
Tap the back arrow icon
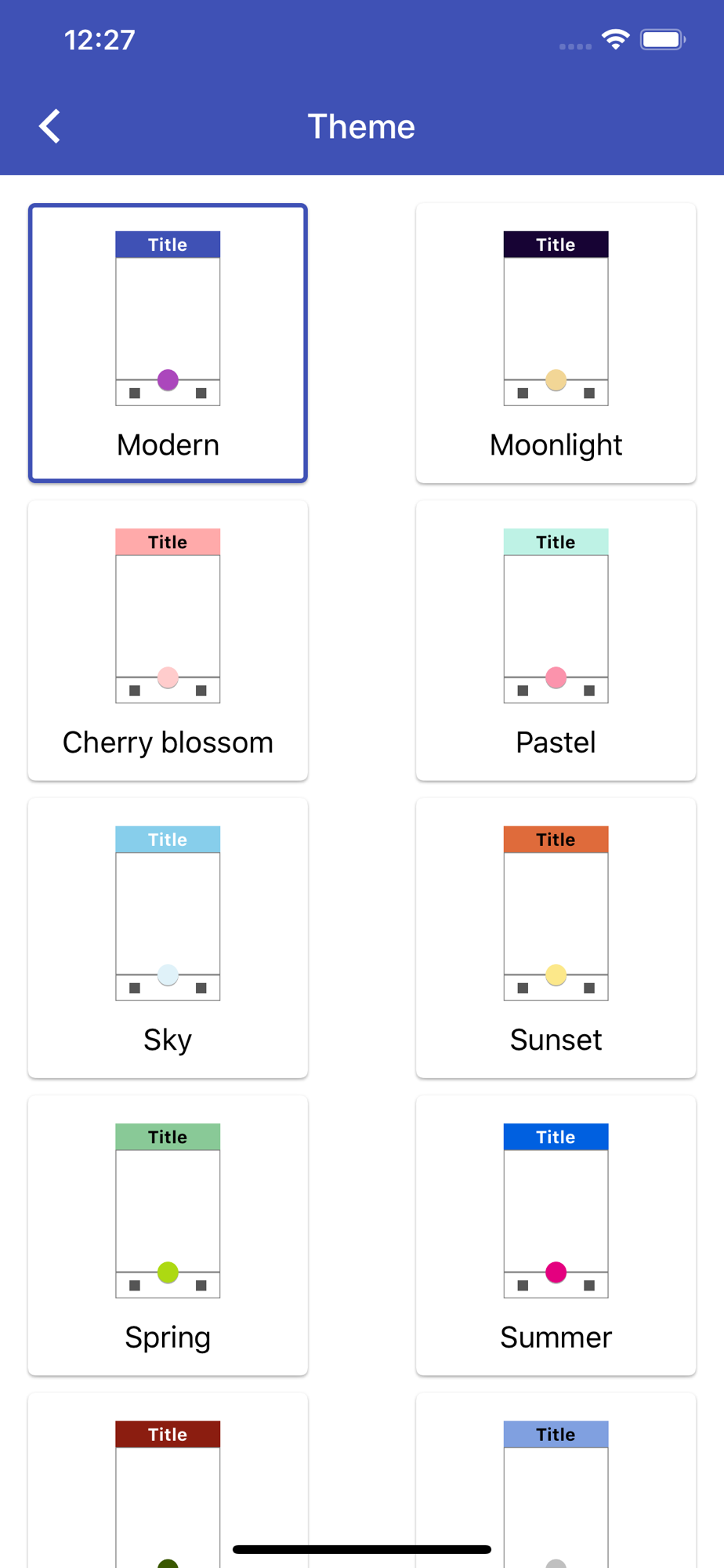pyautogui.click(x=50, y=126)
